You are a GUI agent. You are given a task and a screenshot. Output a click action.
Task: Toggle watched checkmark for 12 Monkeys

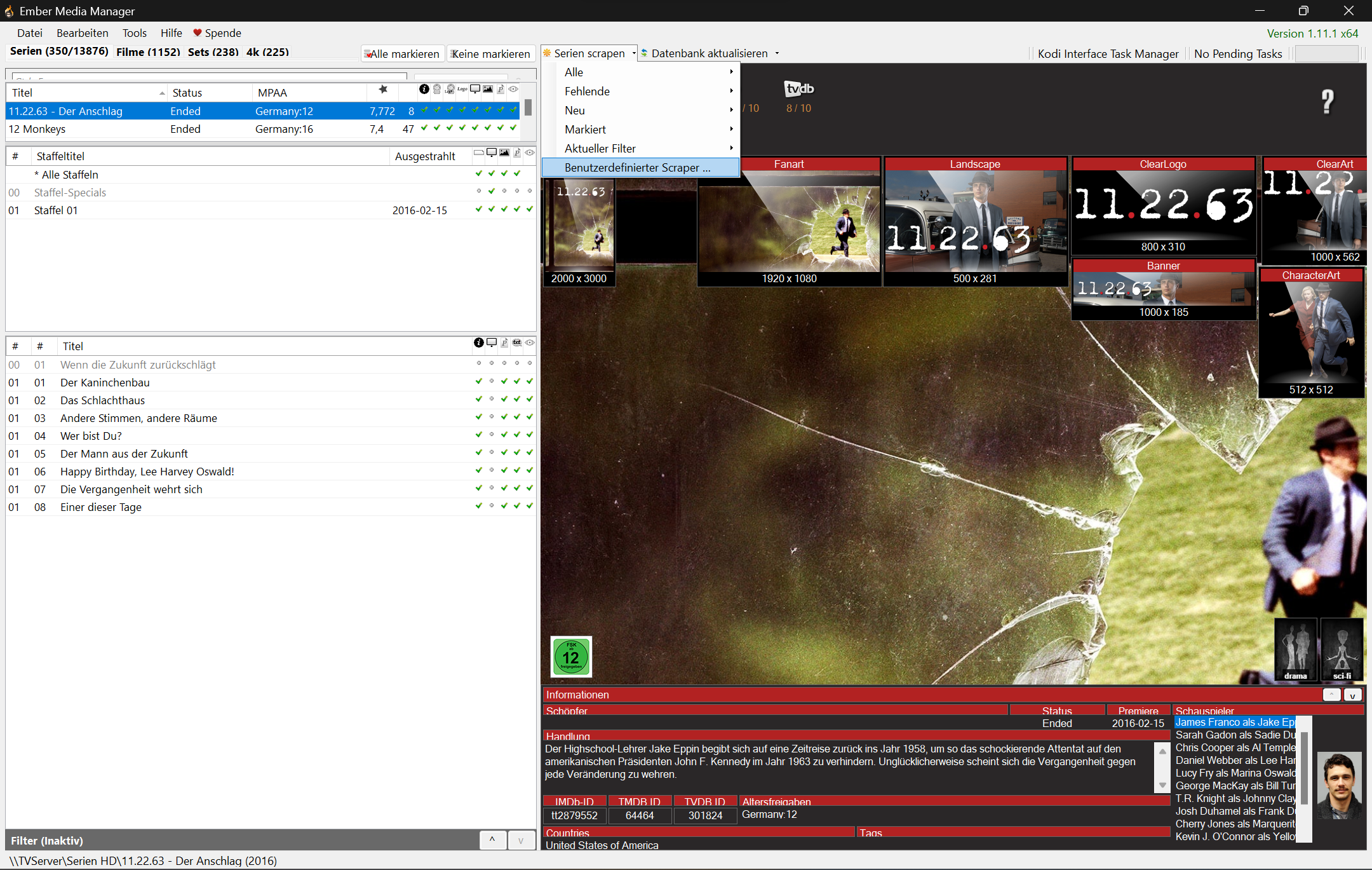click(x=513, y=128)
